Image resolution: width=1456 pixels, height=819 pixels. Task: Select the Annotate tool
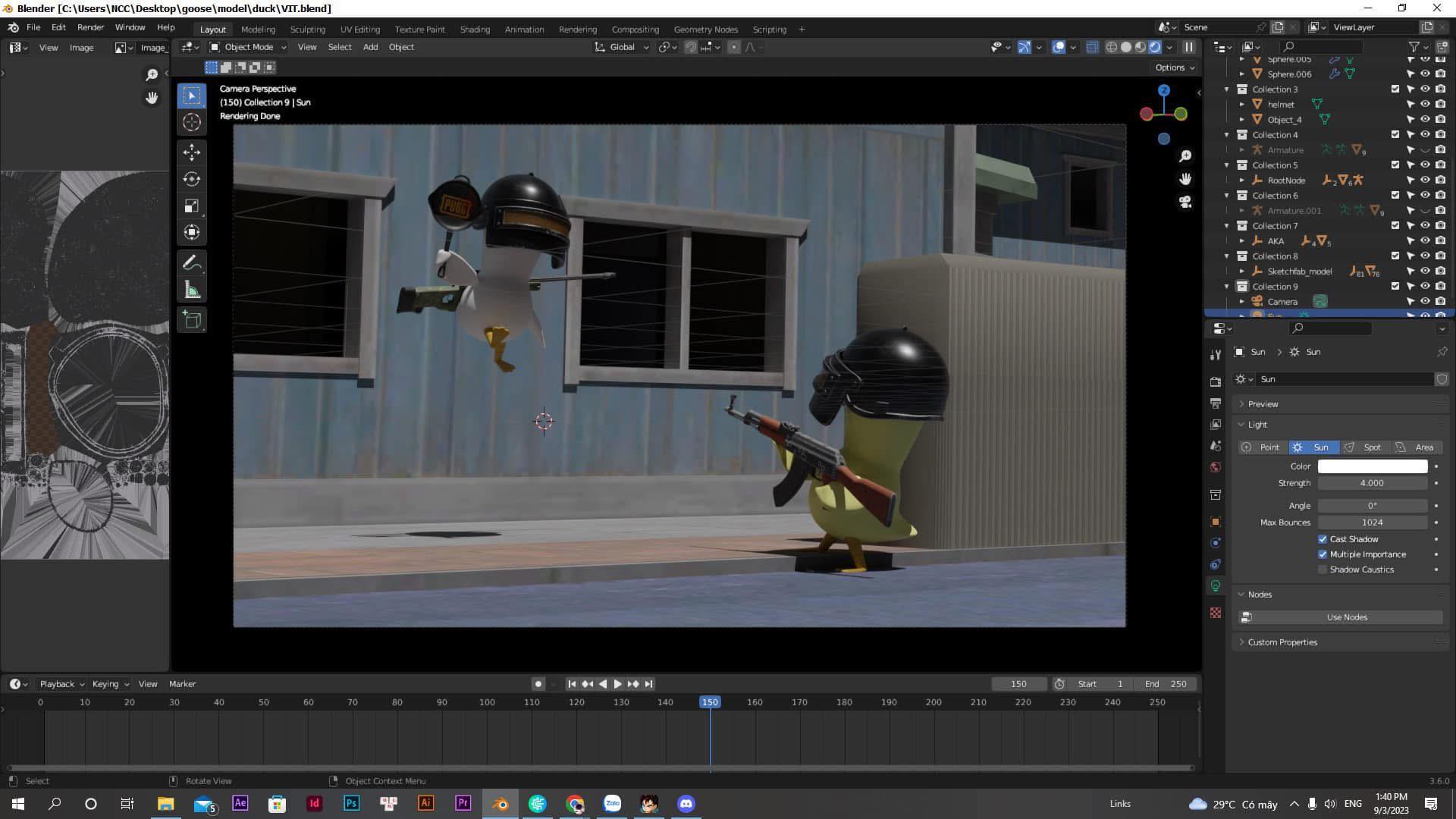(192, 263)
